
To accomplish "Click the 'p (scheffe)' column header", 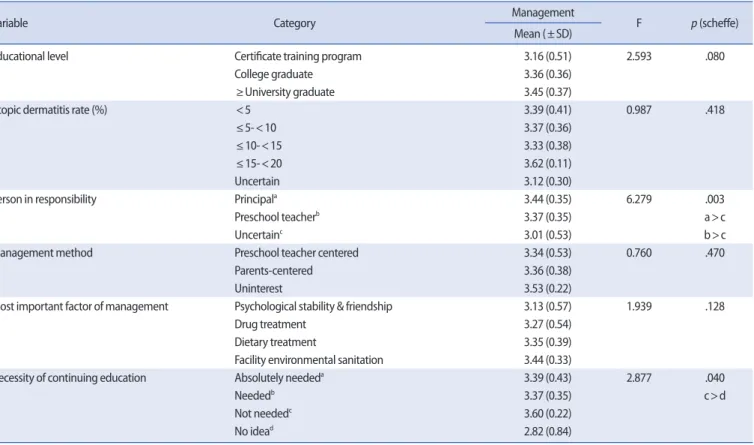I will tap(714, 23).
